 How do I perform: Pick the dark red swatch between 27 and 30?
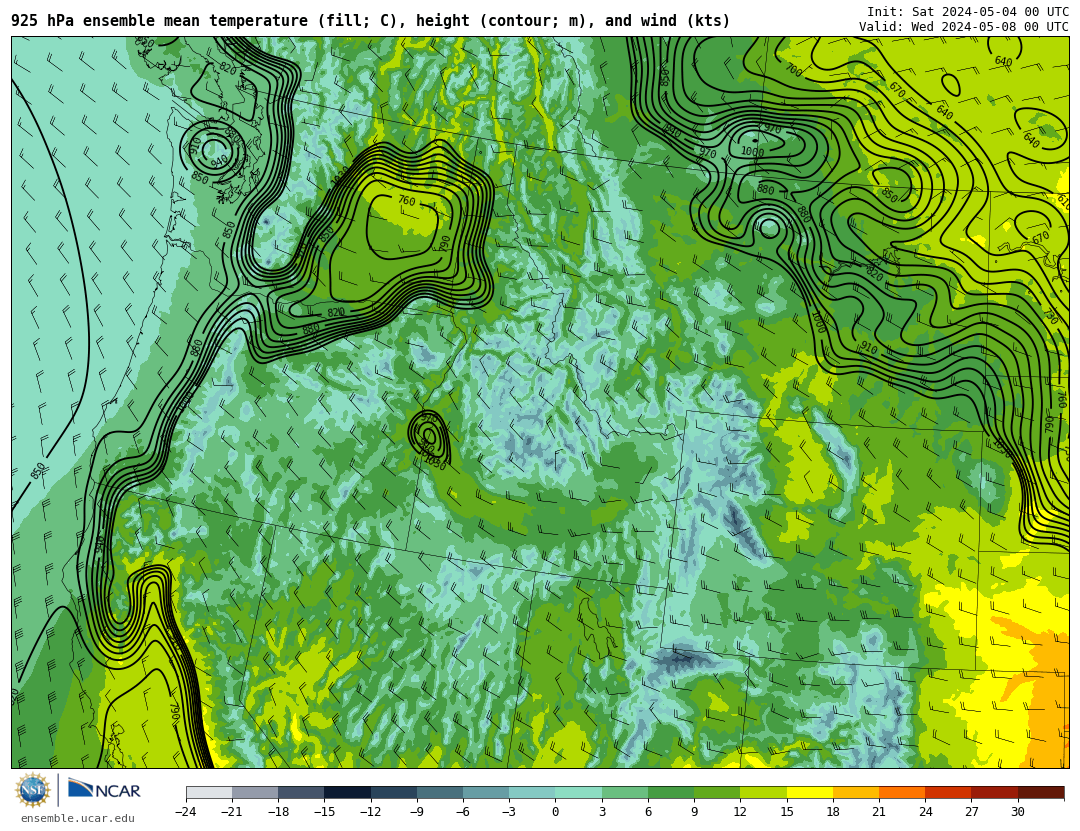coord(994,792)
